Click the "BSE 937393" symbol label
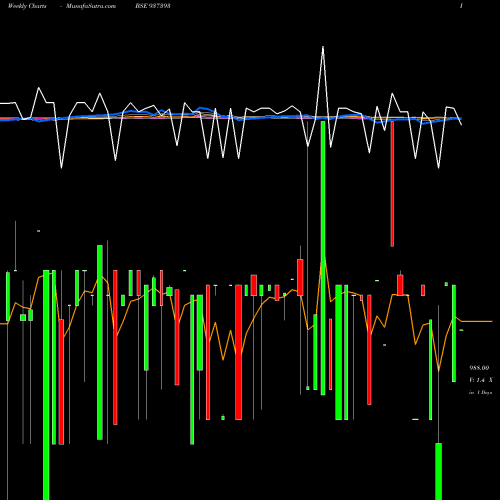The image size is (500, 500). (x=153, y=6)
